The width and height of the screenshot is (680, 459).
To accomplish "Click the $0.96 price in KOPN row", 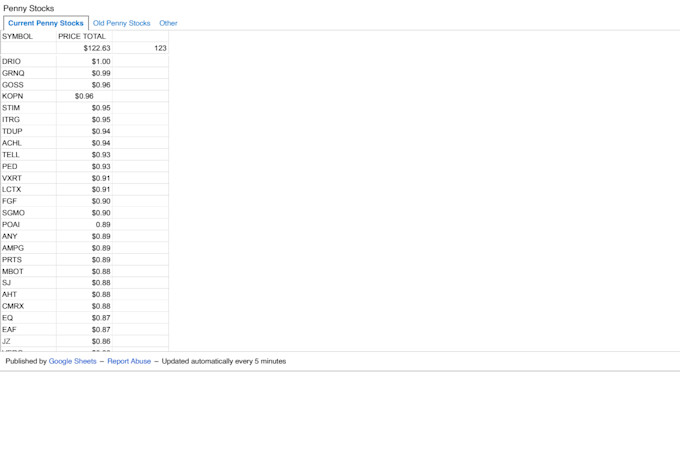I will click(84, 96).
